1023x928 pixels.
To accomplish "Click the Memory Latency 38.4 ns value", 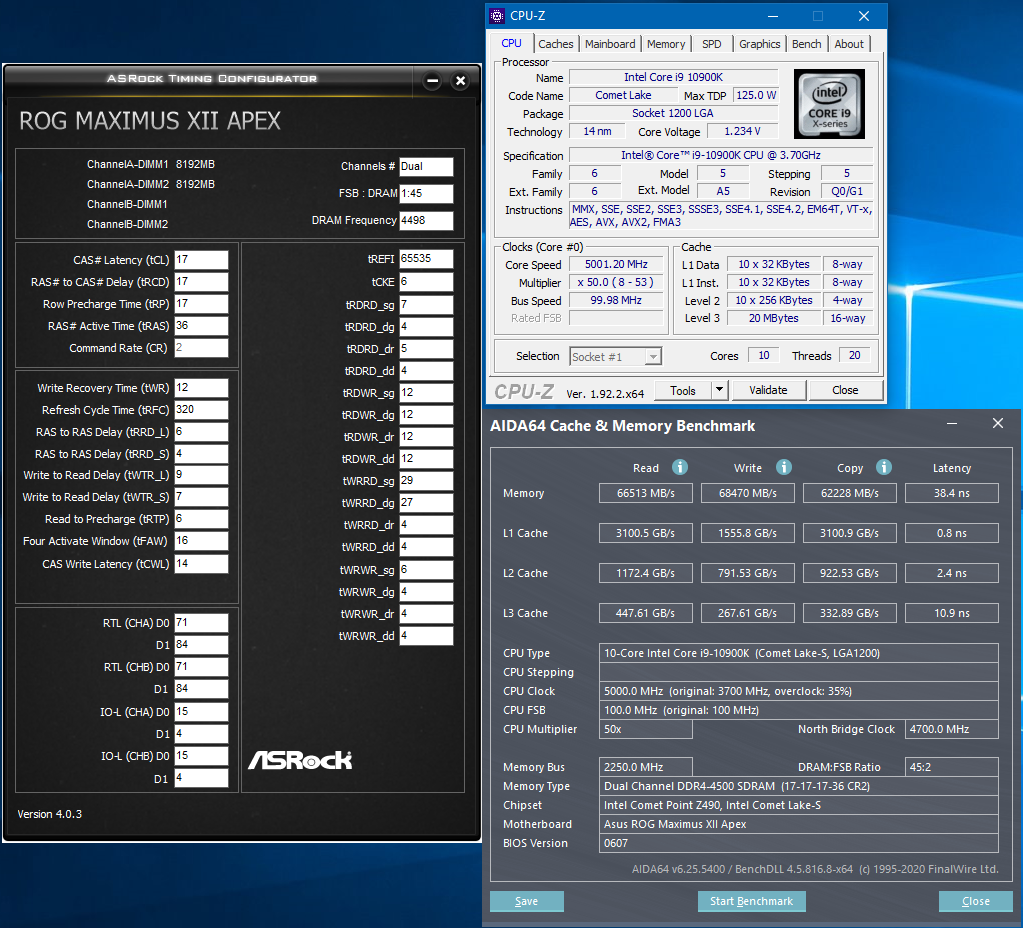I will point(952,493).
